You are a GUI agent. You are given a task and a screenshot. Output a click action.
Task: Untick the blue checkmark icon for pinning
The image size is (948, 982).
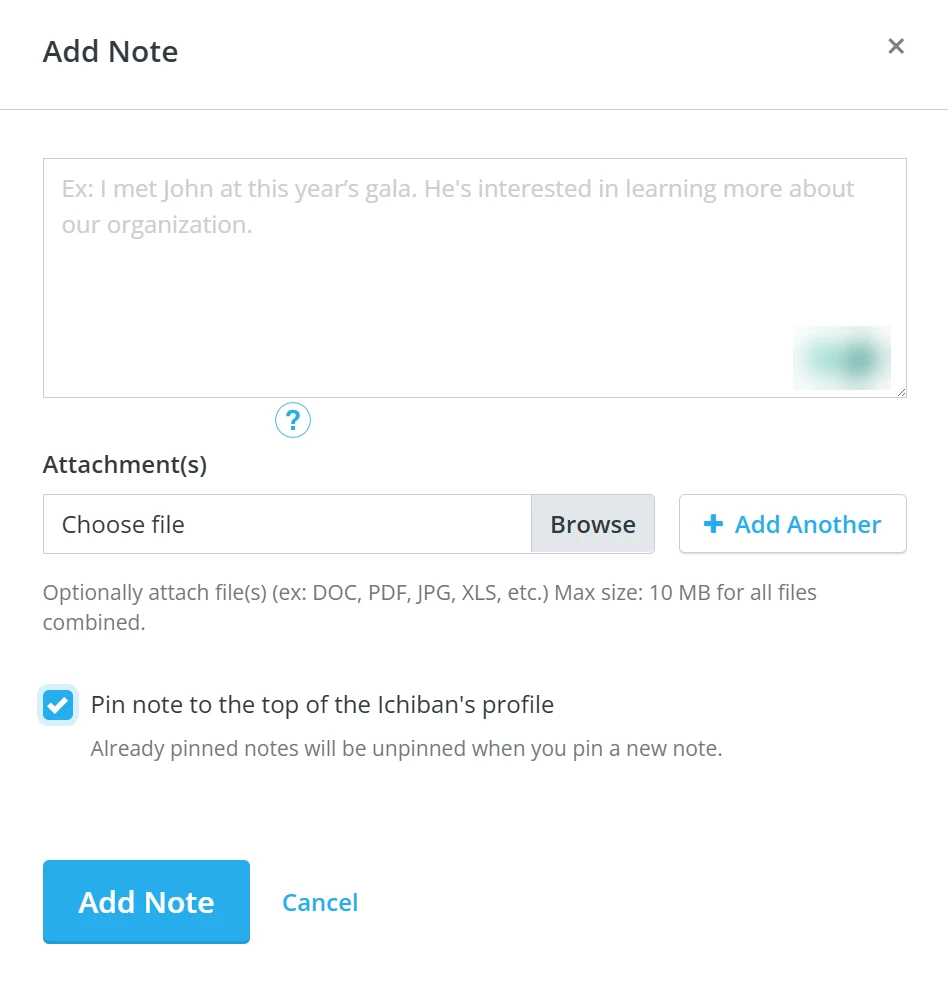coord(58,706)
